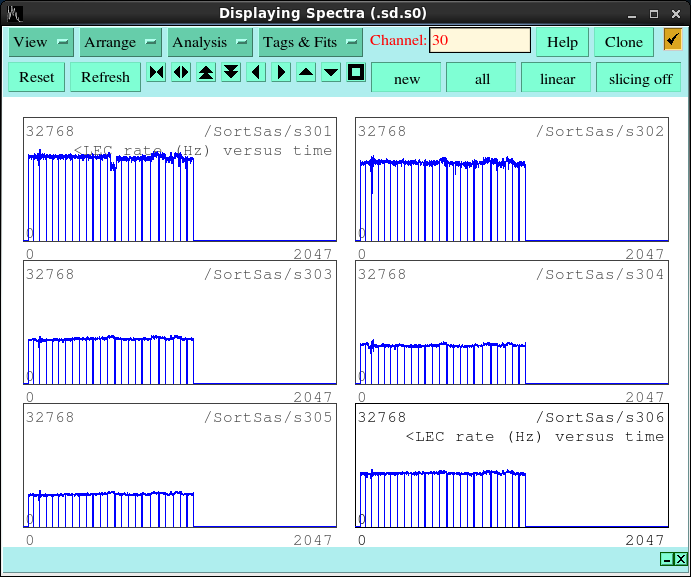This screenshot has width=691, height=577.
Task: Click the Clone button
Action: pos(624,42)
